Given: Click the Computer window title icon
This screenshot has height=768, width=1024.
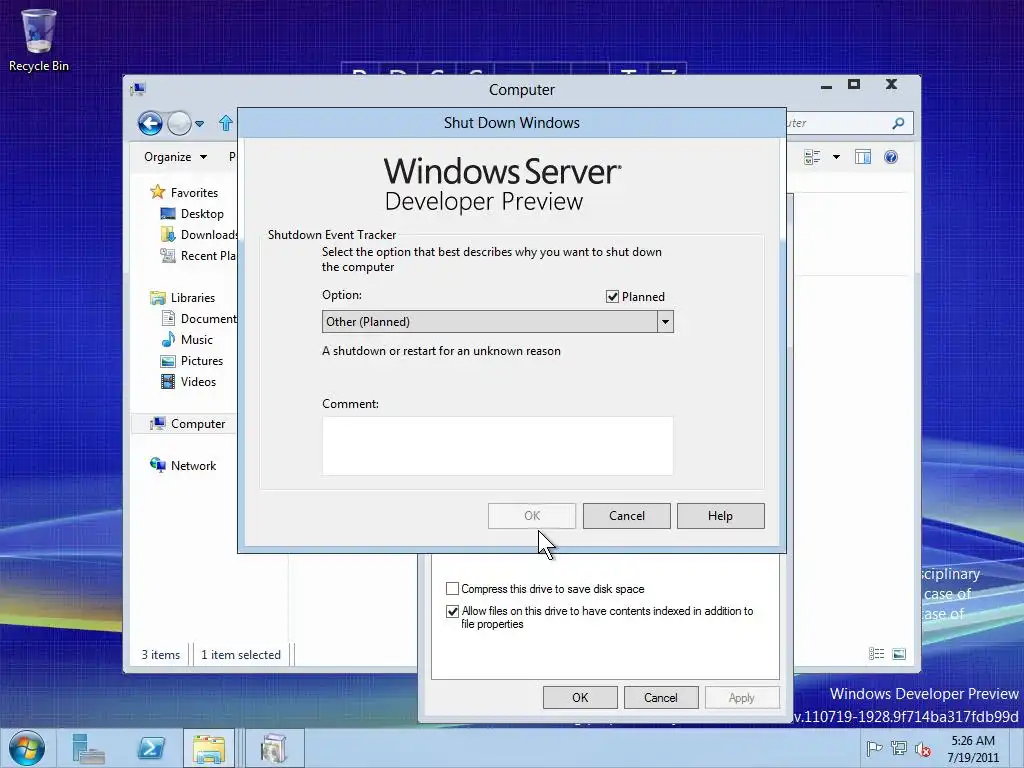Looking at the screenshot, I should coord(138,89).
